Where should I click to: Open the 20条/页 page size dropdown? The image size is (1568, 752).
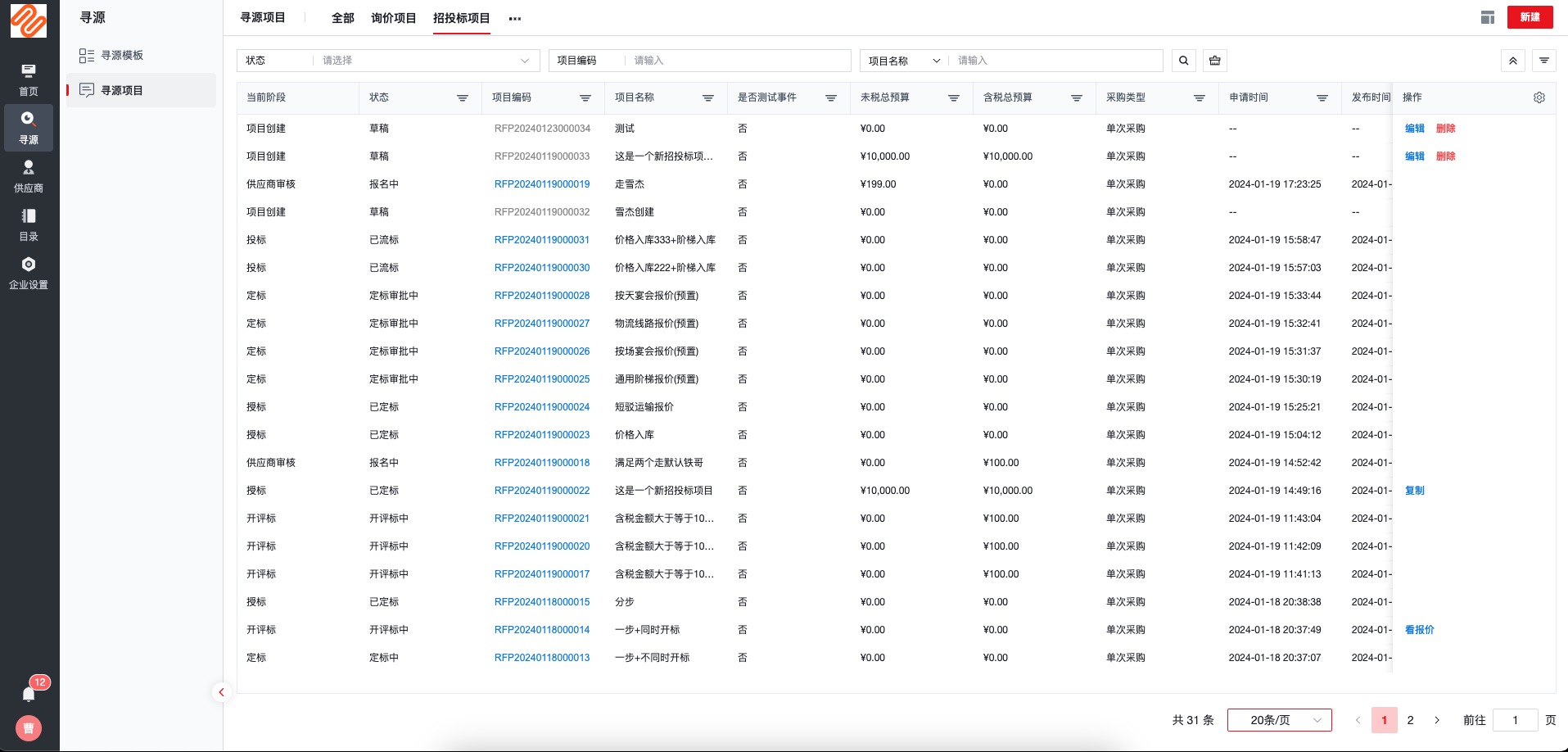point(1280,720)
